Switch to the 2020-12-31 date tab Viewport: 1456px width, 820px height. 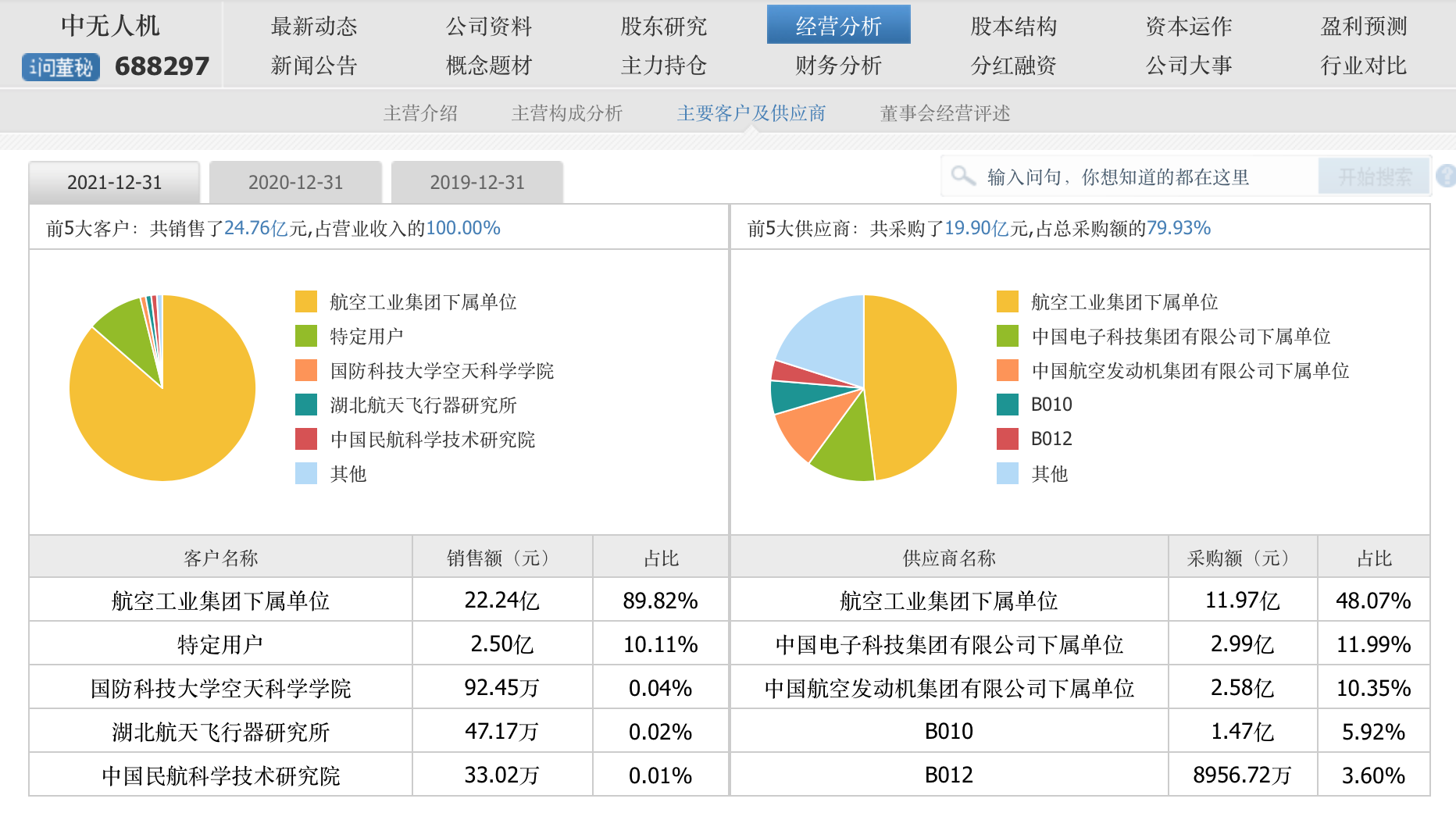[x=295, y=183]
